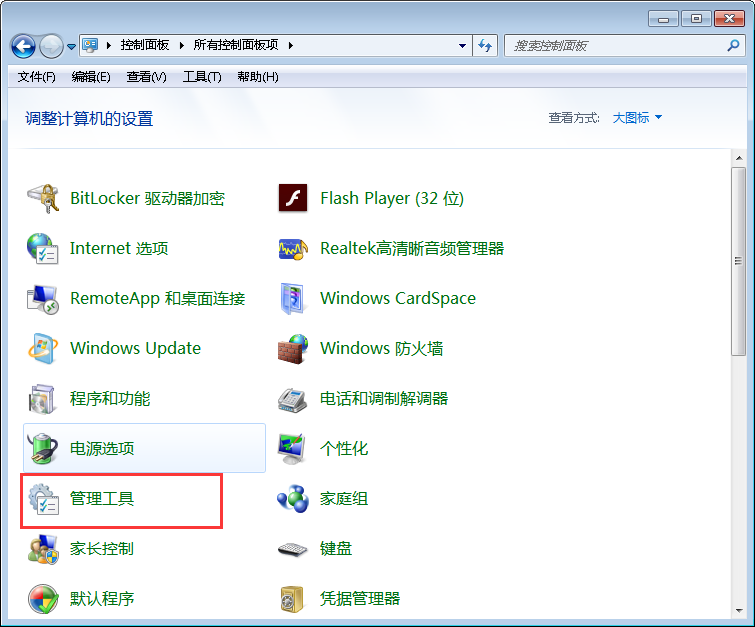Maximize the Control Panel window
The image size is (755, 627).
coord(696,19)
